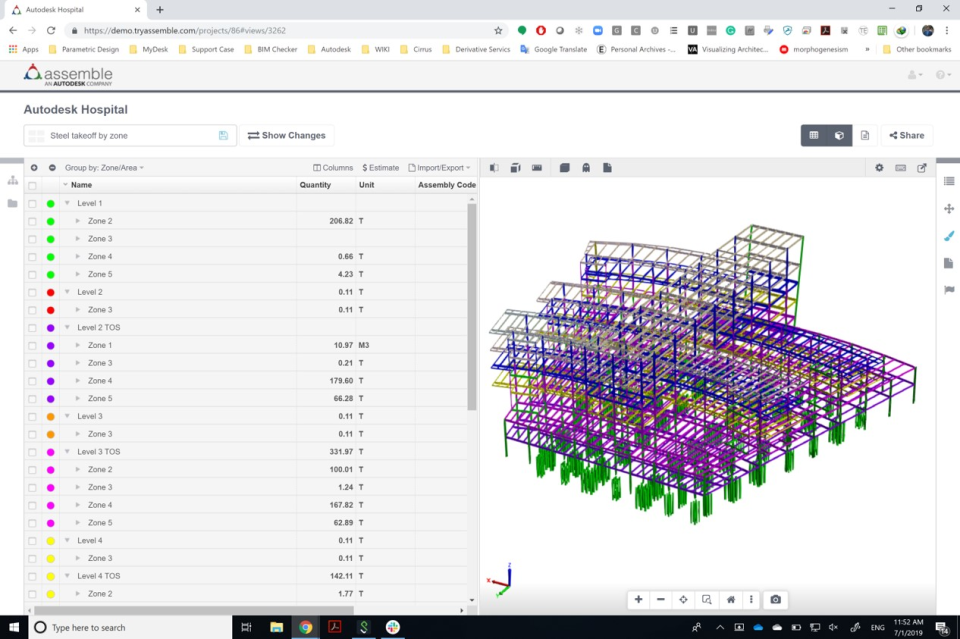Click the Show Changes button

pos(287,135)
